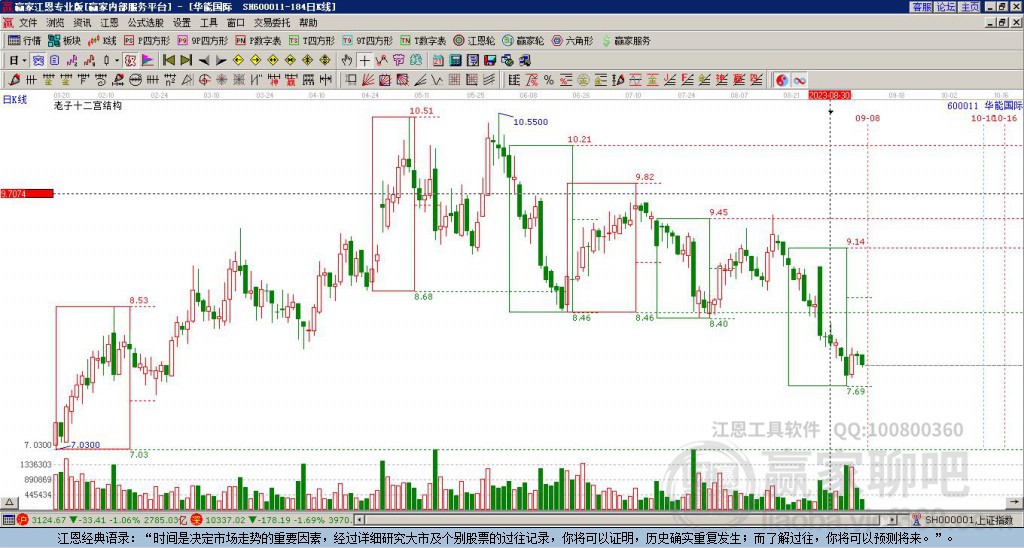This screenshot has height=548, width=1024.
Task: Toggle the infinity symbol tool
Action: click(x=799, y=80)
